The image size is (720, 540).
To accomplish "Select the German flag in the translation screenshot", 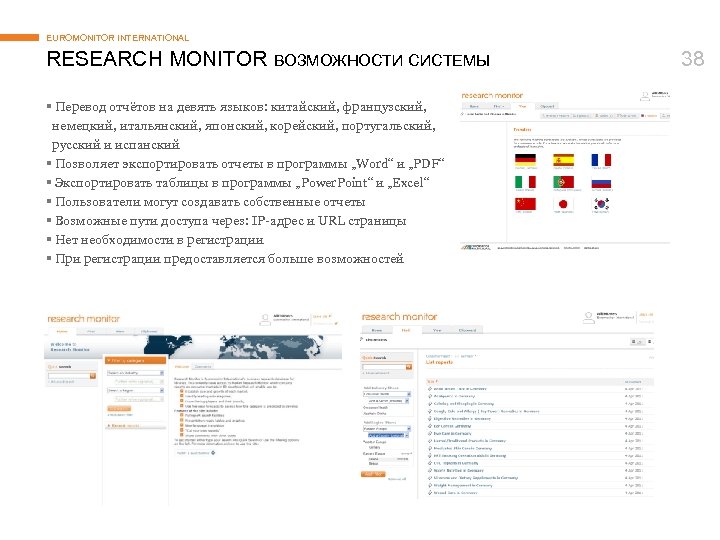I will 525,160.
